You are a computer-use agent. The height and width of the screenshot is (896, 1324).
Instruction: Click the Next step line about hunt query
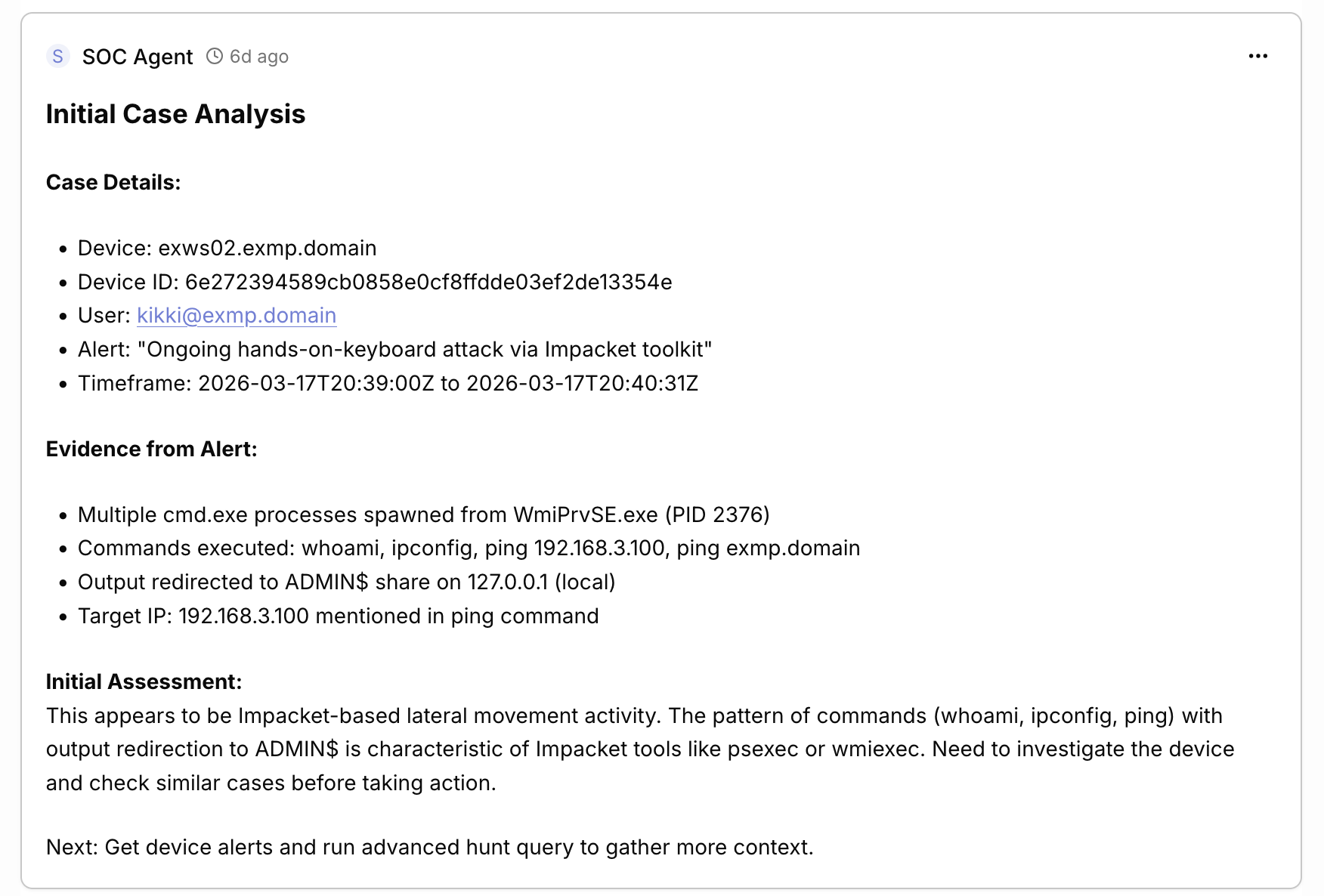point(429,848)
